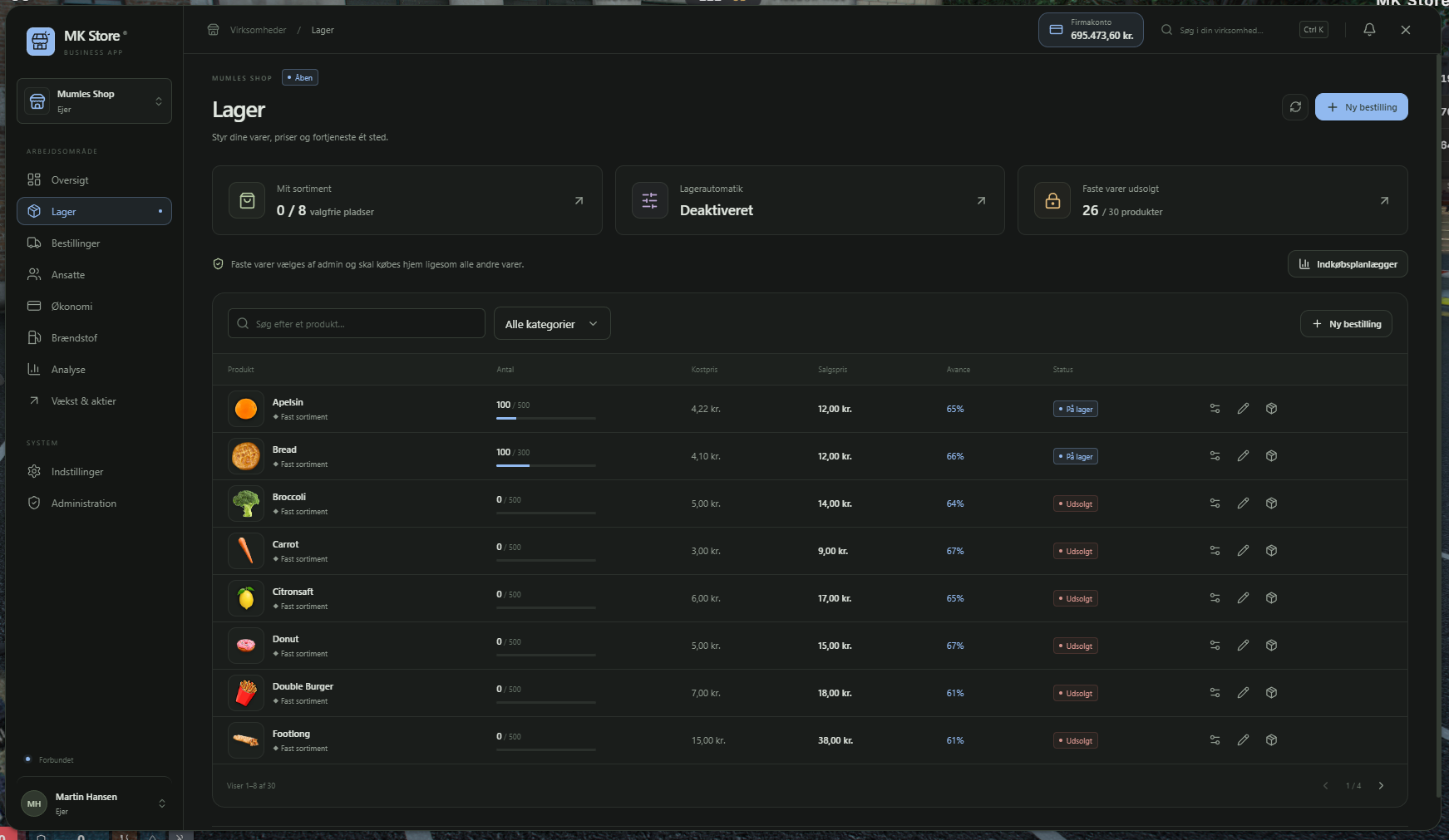This screenshot has width=1449, height=840.
Task: Open adjust settings icon for Donut row
Action: (1215, 646)
